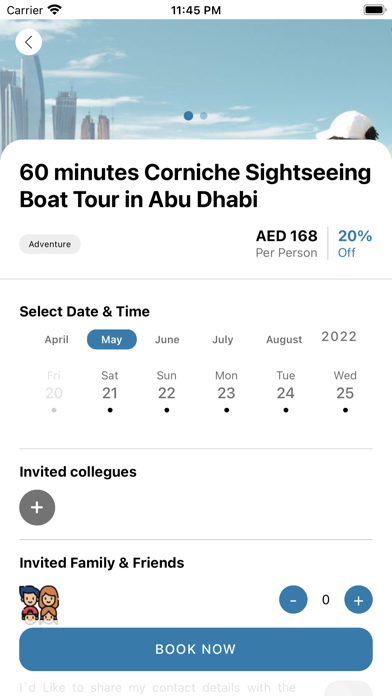Choose August month
The width and height of the screenshot is (392, 696).
click(284, 340)
